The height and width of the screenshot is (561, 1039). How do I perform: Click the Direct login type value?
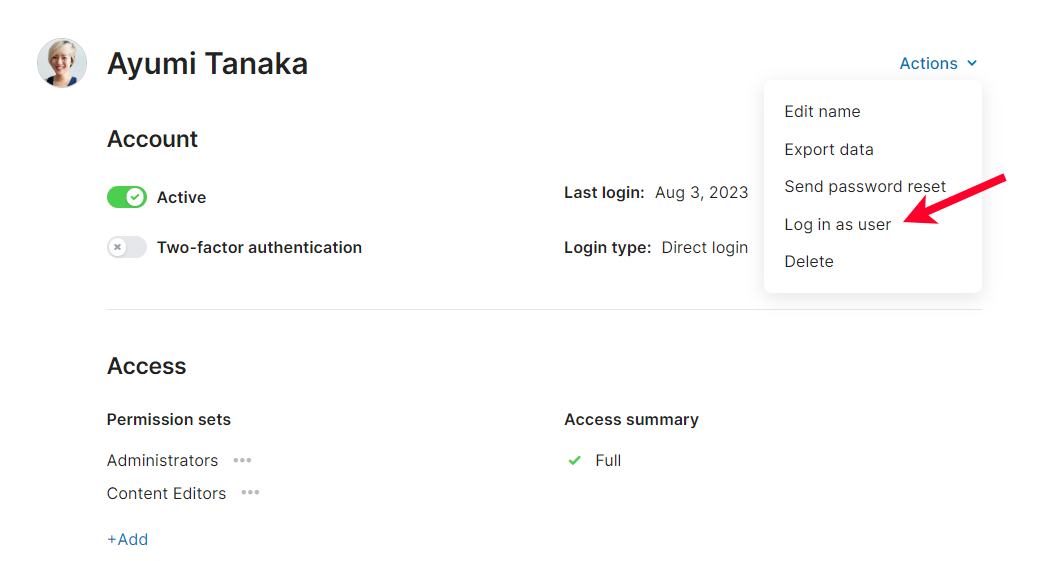(x=704, y=247)
